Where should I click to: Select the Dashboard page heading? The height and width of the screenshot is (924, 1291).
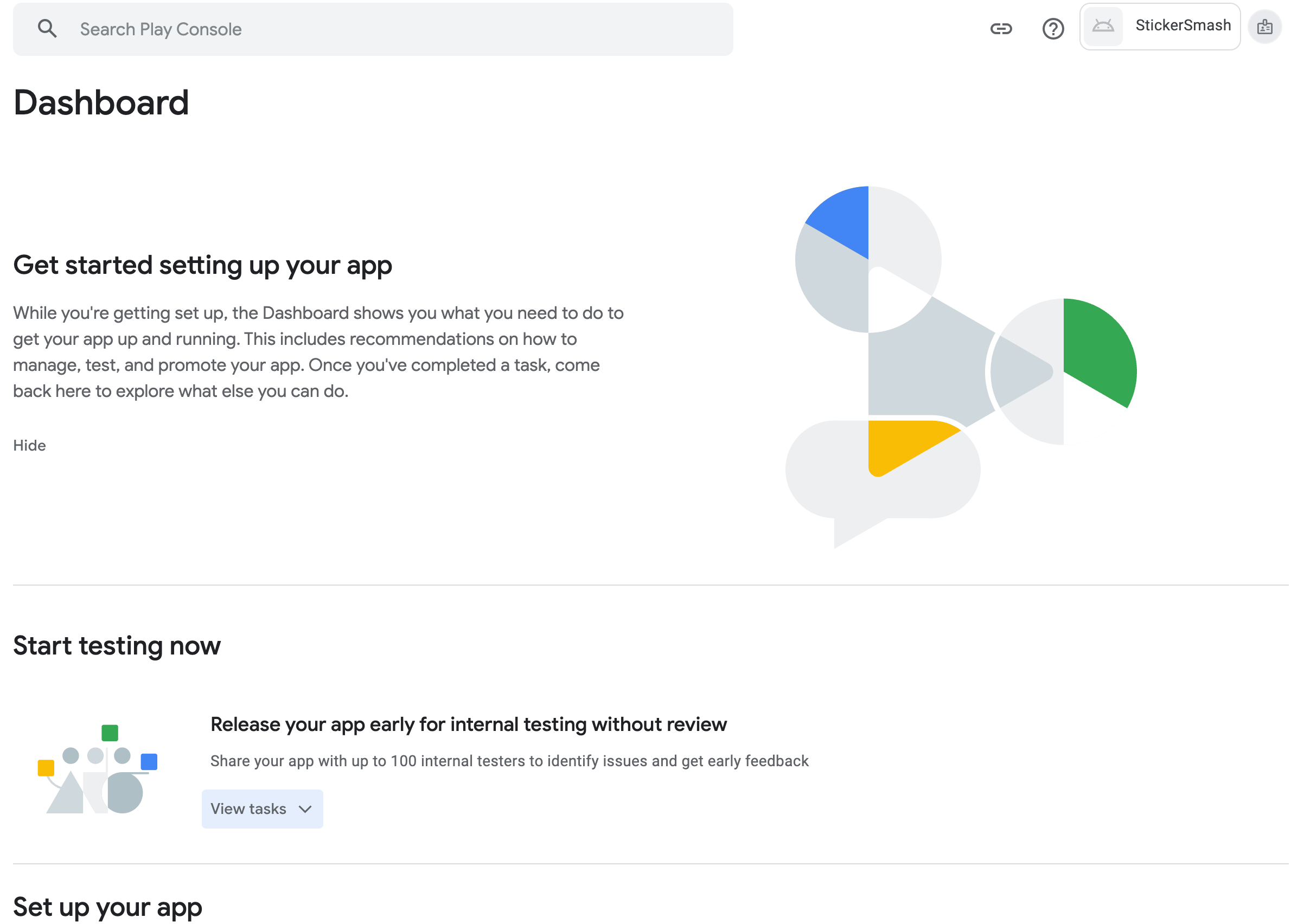pos(101,102)
